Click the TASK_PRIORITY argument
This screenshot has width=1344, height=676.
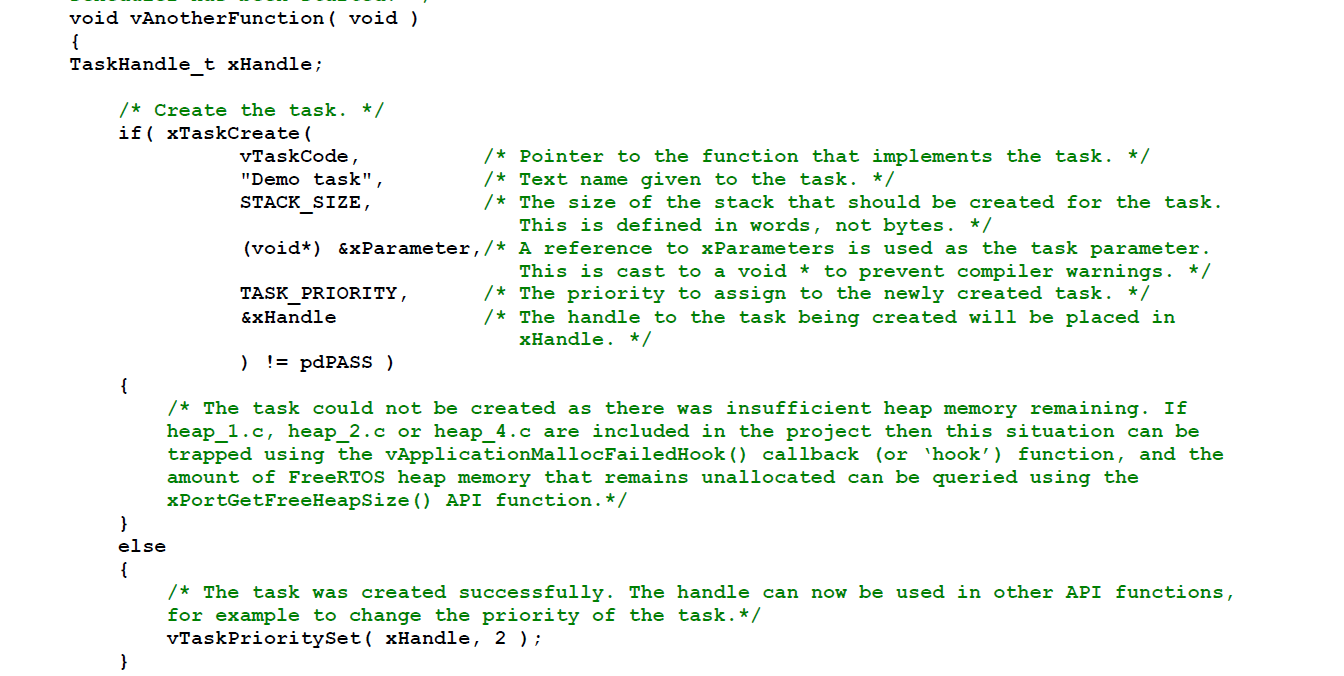(323, 293)
